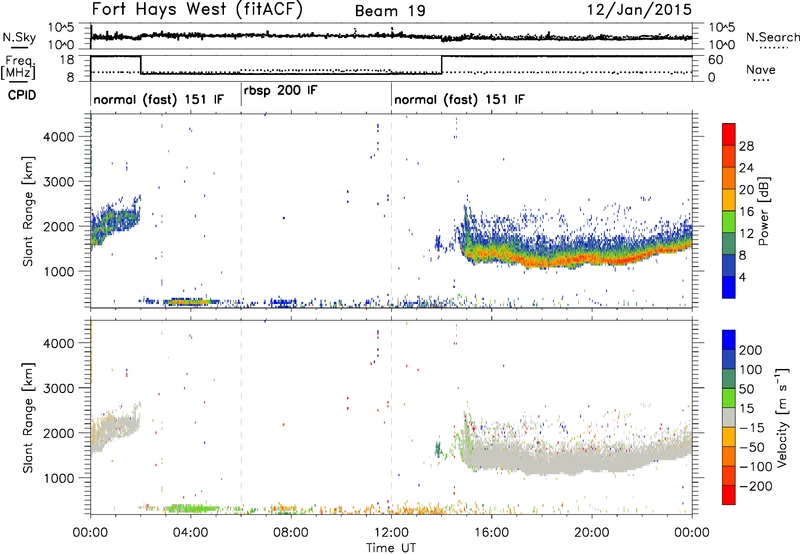Viewport: 800px width, 554px height.
Task: Click the "16:00" time tick label
Action: click(x=491, y=533)
